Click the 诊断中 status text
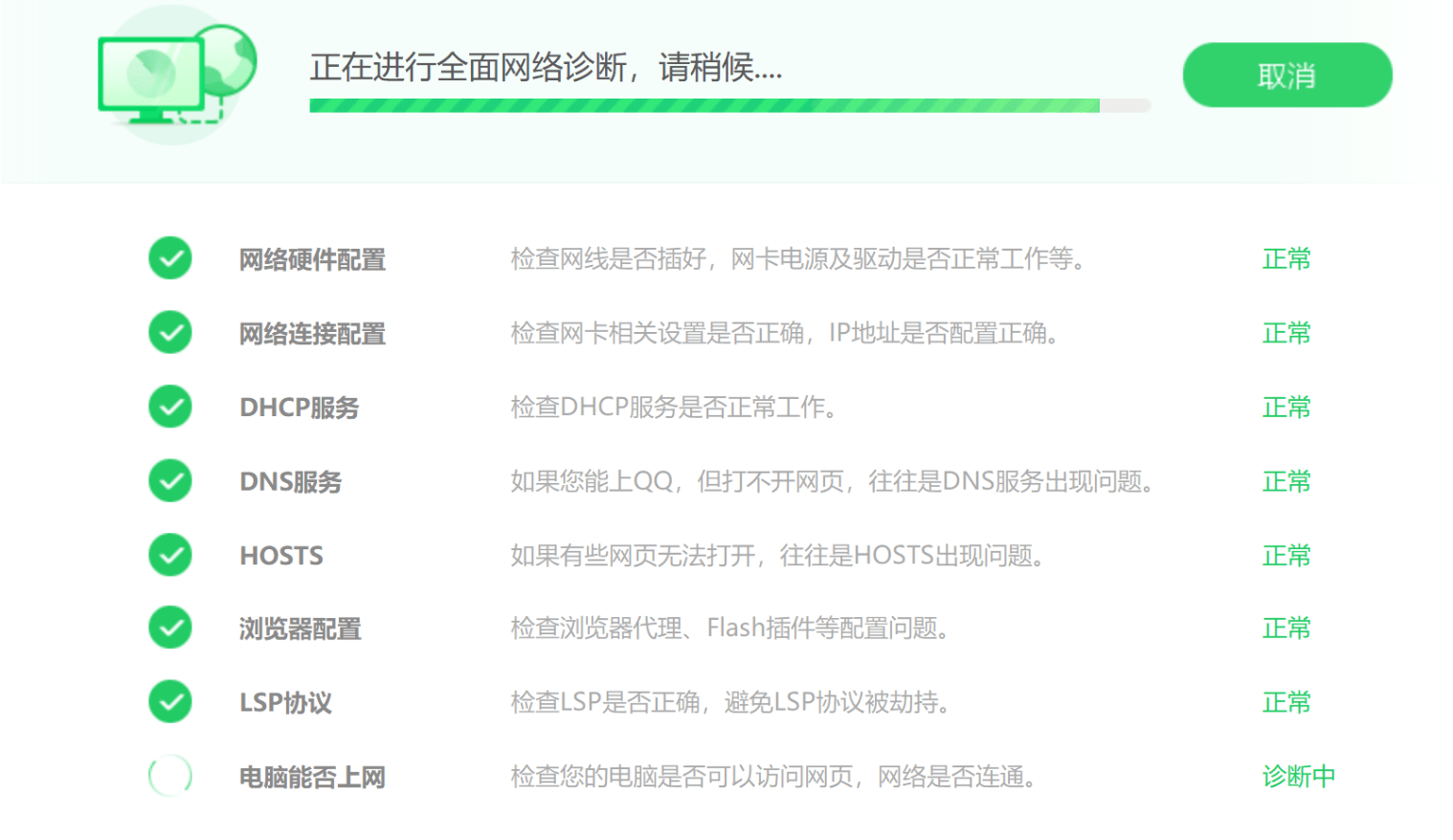Image resolution: width=1453 pixels, height=840 pixels. (1298, 776)
